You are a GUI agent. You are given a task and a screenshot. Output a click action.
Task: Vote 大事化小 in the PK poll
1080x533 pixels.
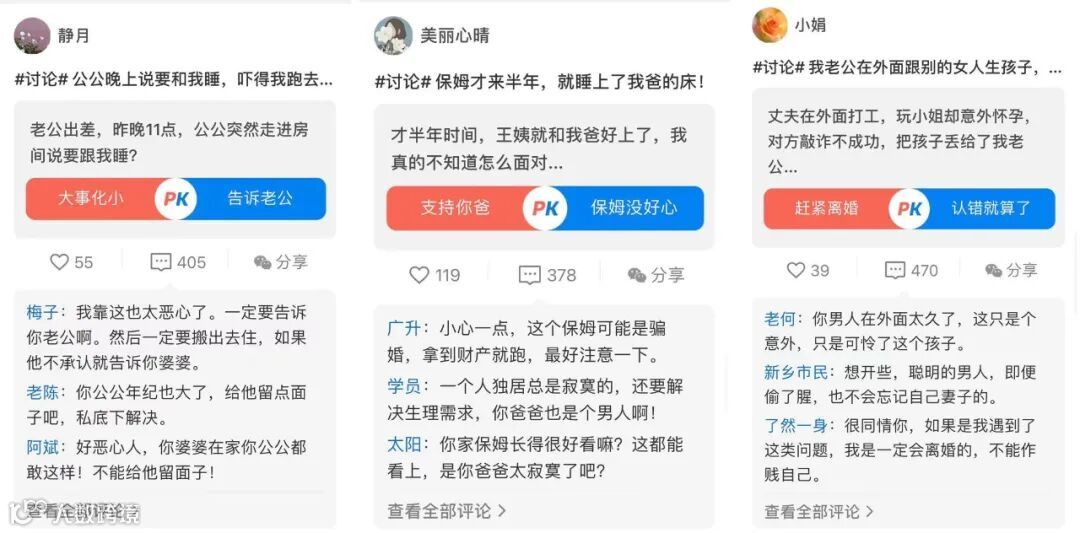click(92, 198)
